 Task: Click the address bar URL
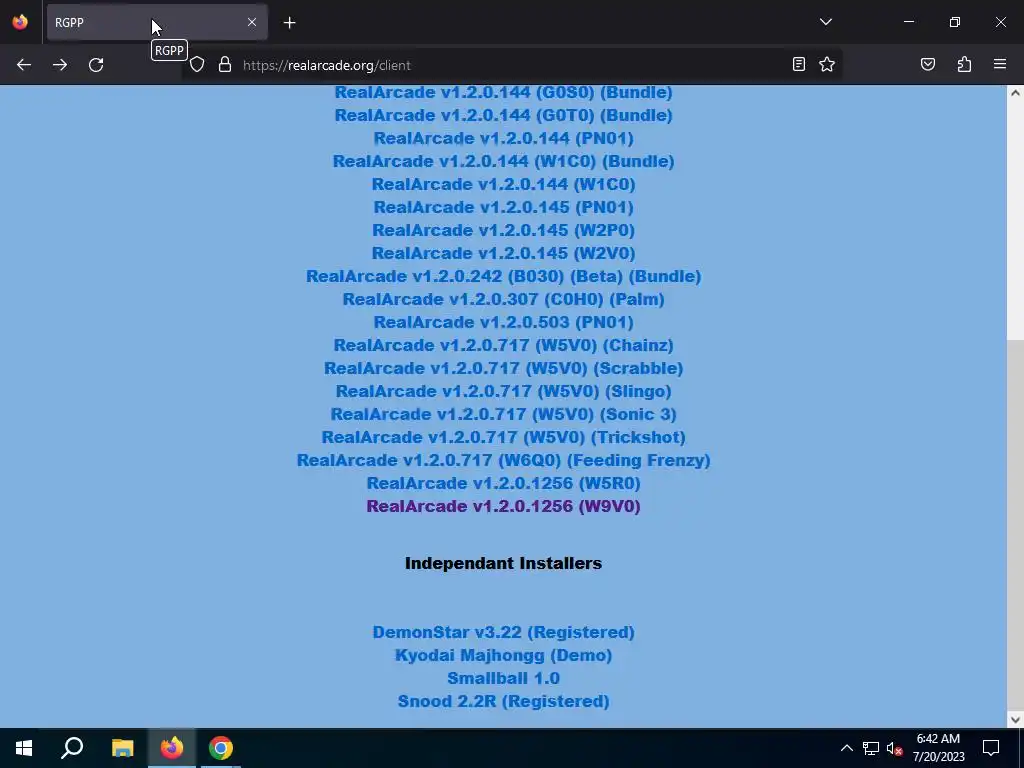point(327,65)
